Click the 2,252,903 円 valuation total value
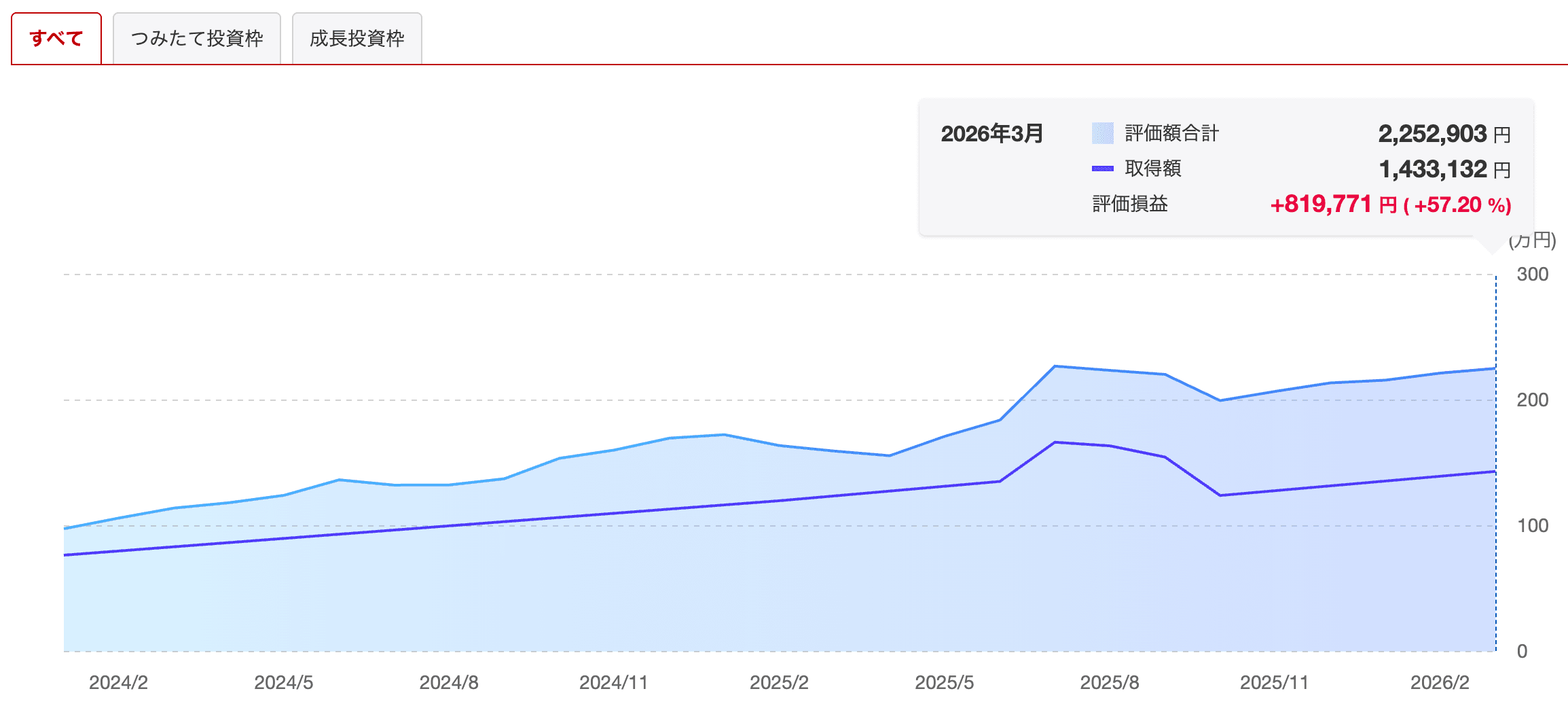The height and width of the screenshot is (706, 1568). pos(1444,134)
